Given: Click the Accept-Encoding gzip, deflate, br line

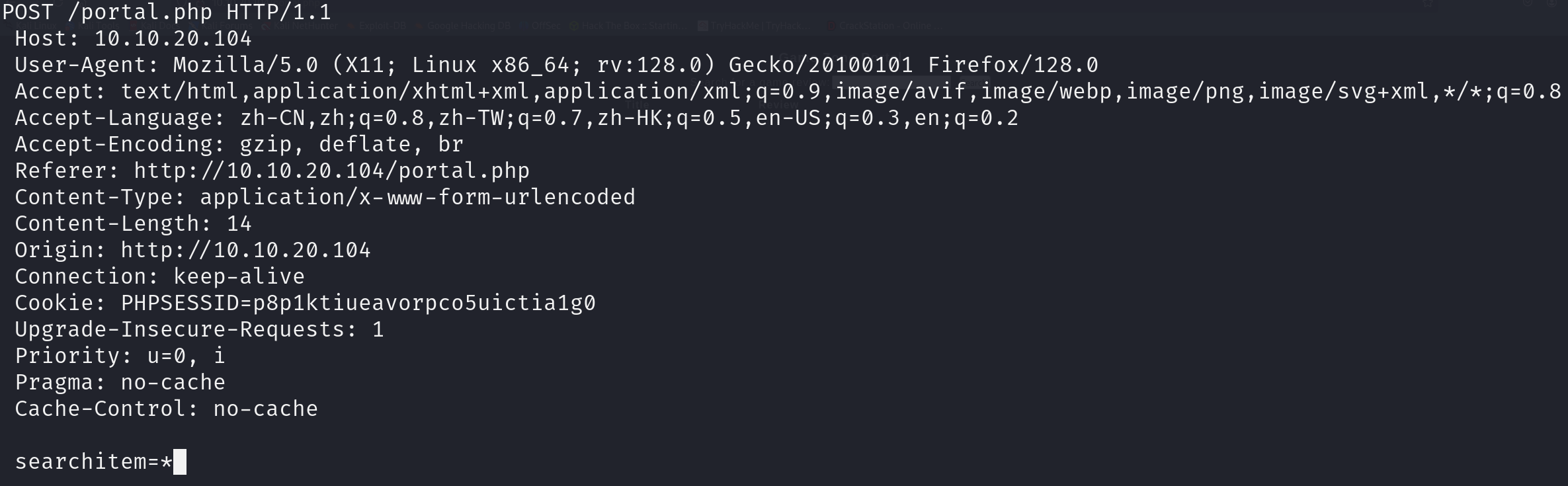Looking at the screenshot, I should coord(239,145).
